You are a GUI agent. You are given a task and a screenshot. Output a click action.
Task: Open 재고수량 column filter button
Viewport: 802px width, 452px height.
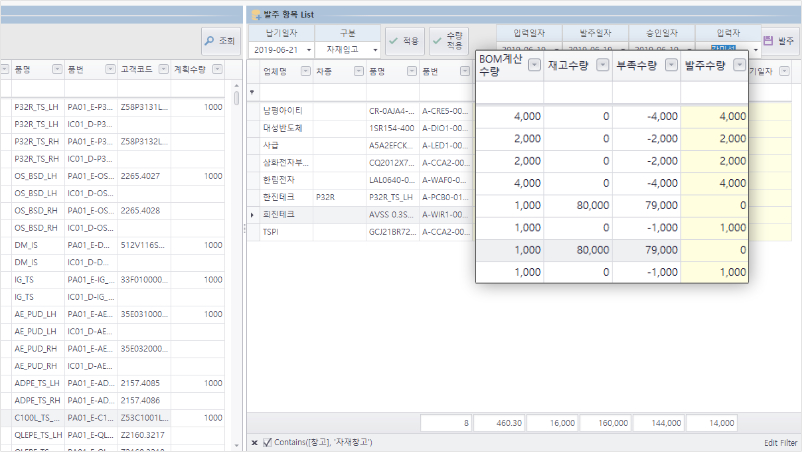[603, 65]
